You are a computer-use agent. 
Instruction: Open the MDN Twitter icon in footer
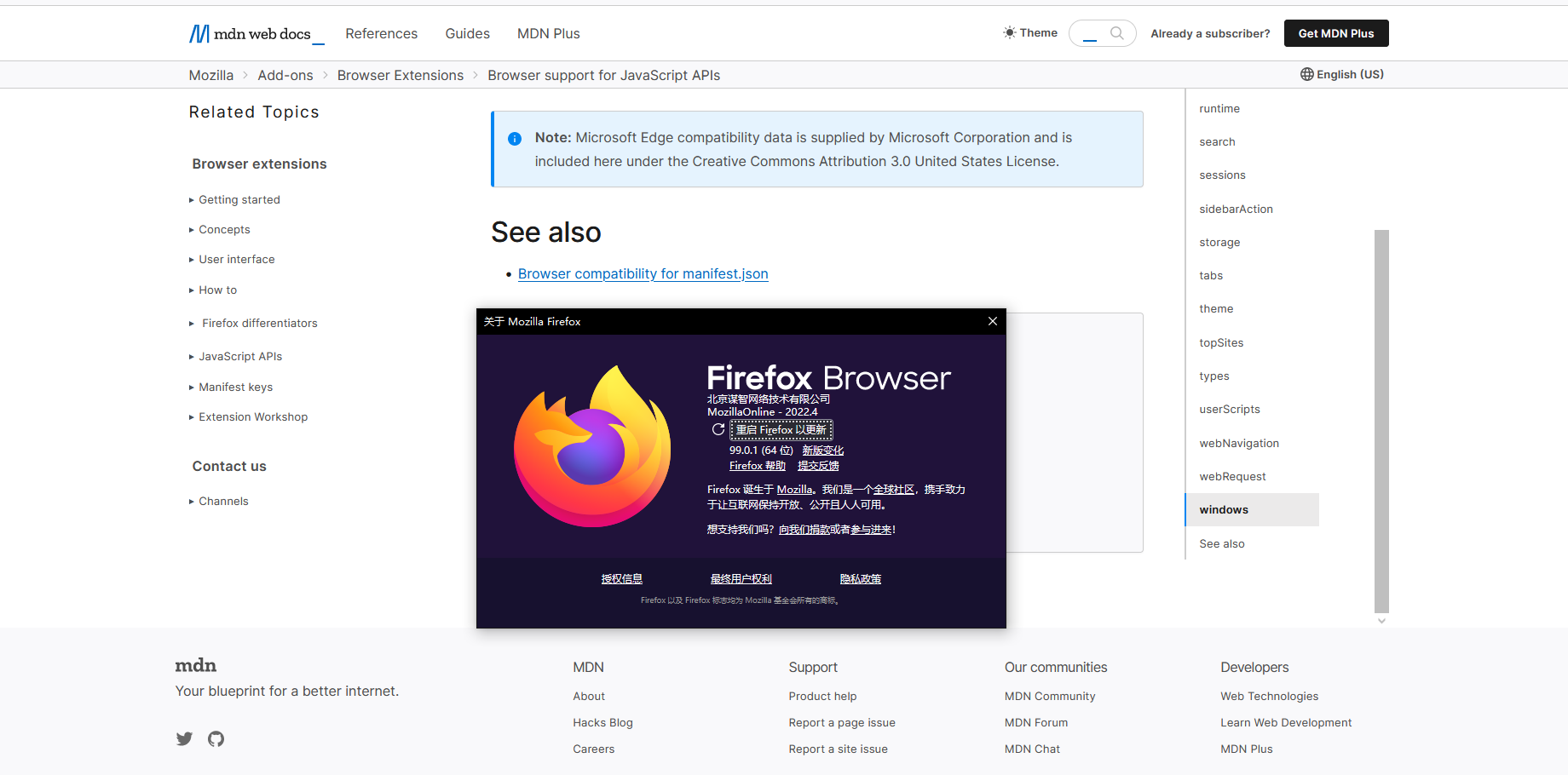(184, 738)
